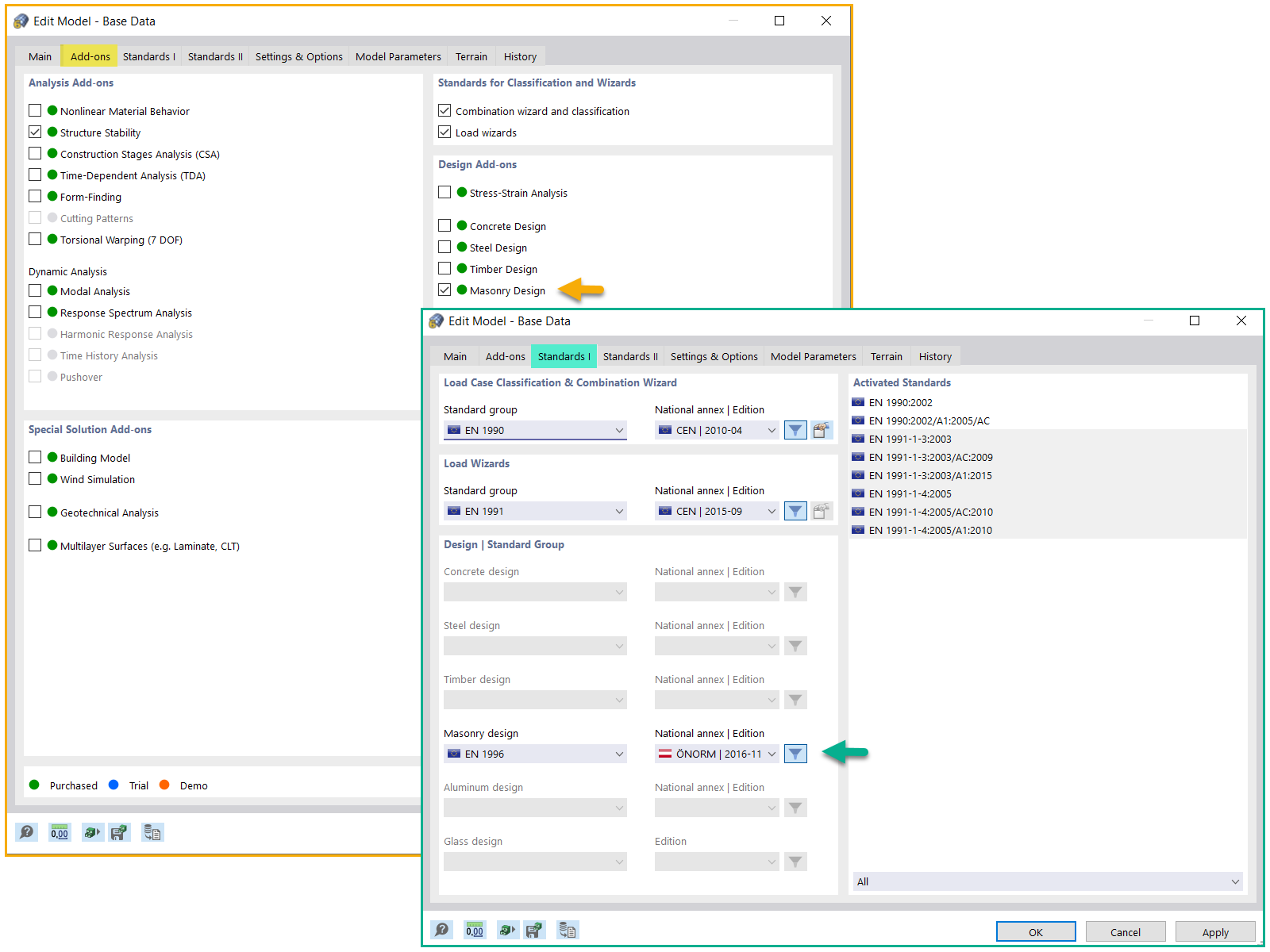
Task: Switch to the Standards II tab
Action: 629,356
